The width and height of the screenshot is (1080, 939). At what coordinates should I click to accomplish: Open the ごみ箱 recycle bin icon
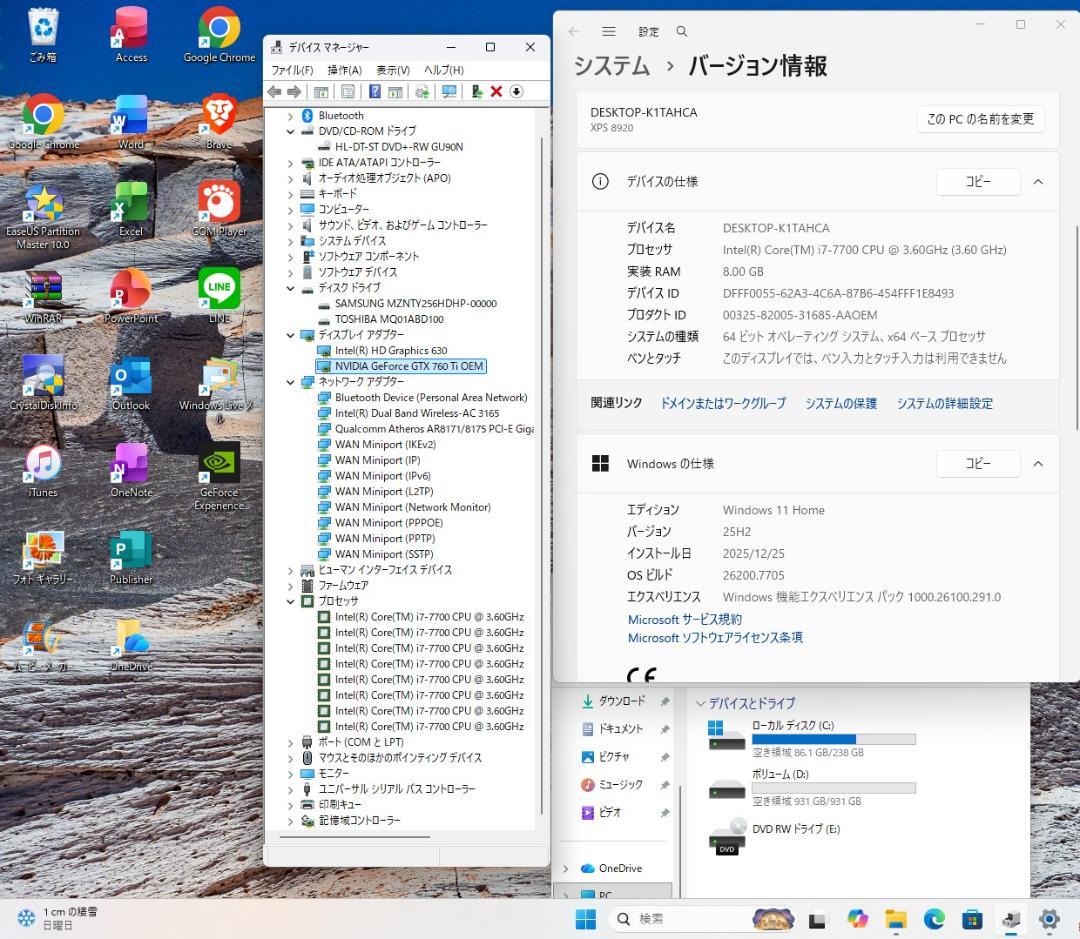pyautogui.click(x=43, y=34)
